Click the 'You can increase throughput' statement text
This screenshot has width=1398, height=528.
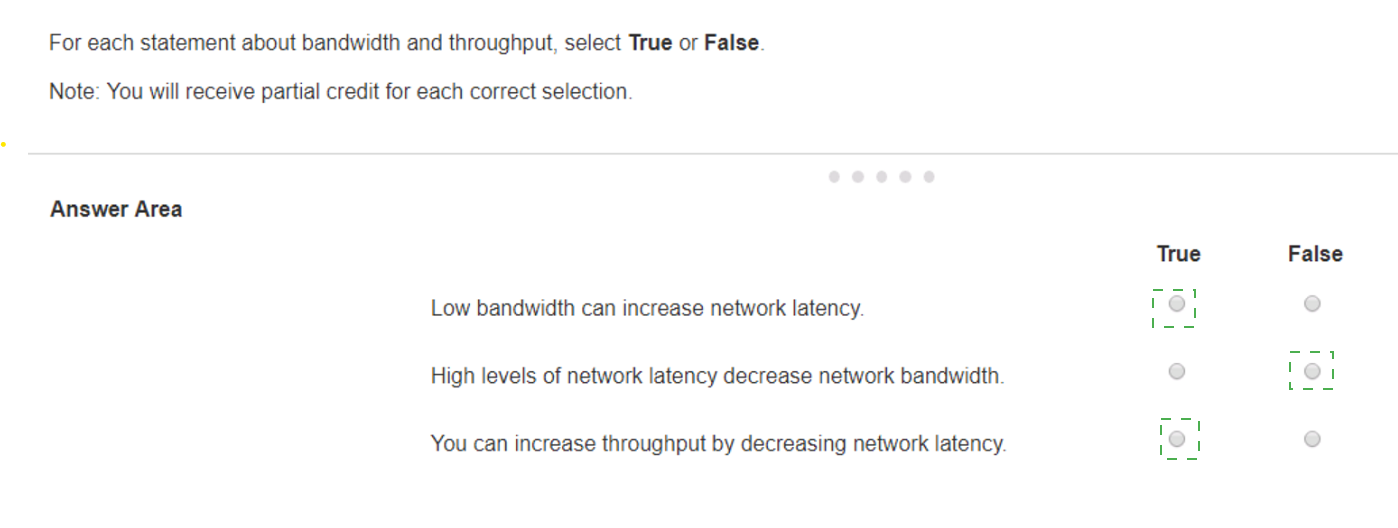tap(718, 443)
